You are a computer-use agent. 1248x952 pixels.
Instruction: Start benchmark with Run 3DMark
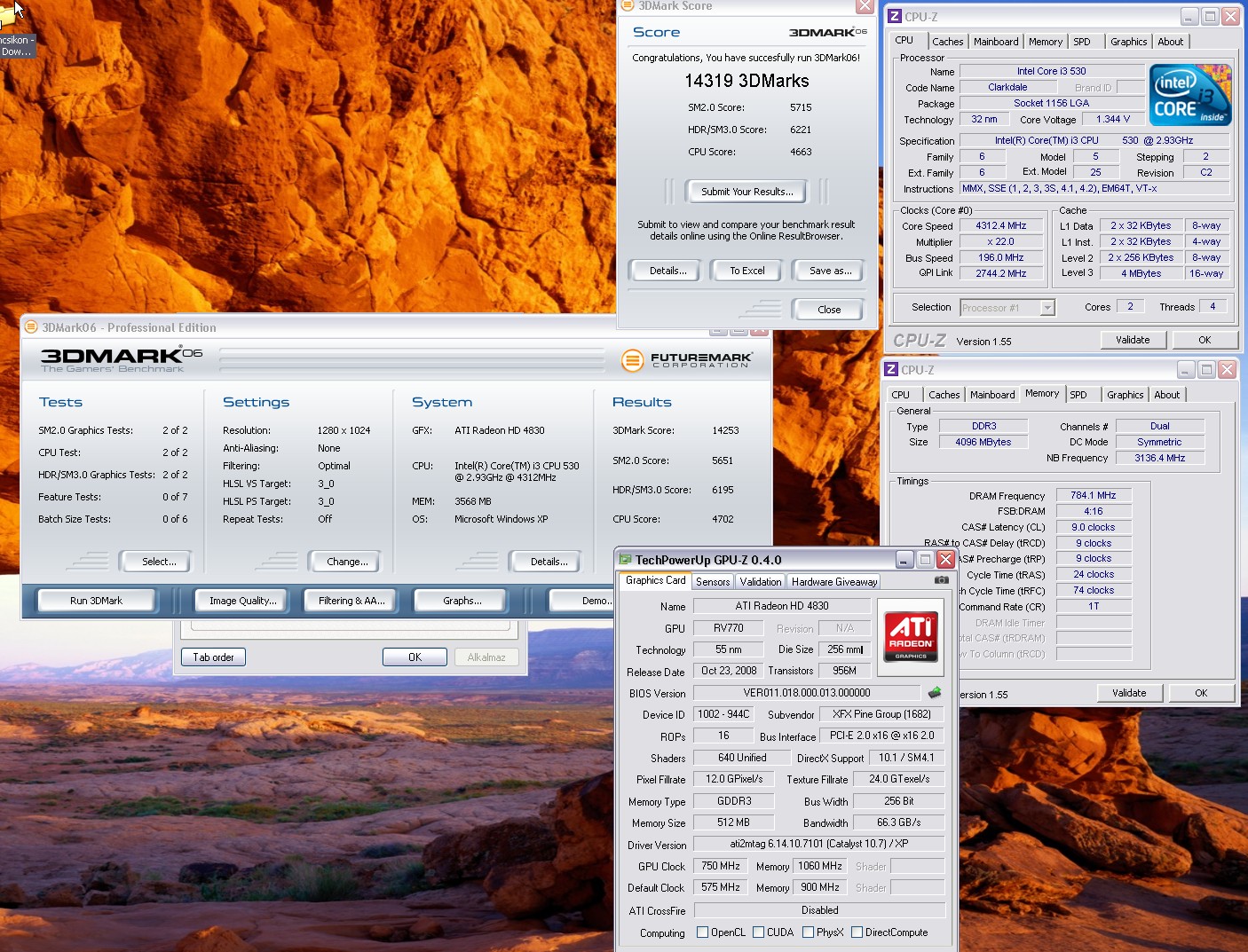96,601
